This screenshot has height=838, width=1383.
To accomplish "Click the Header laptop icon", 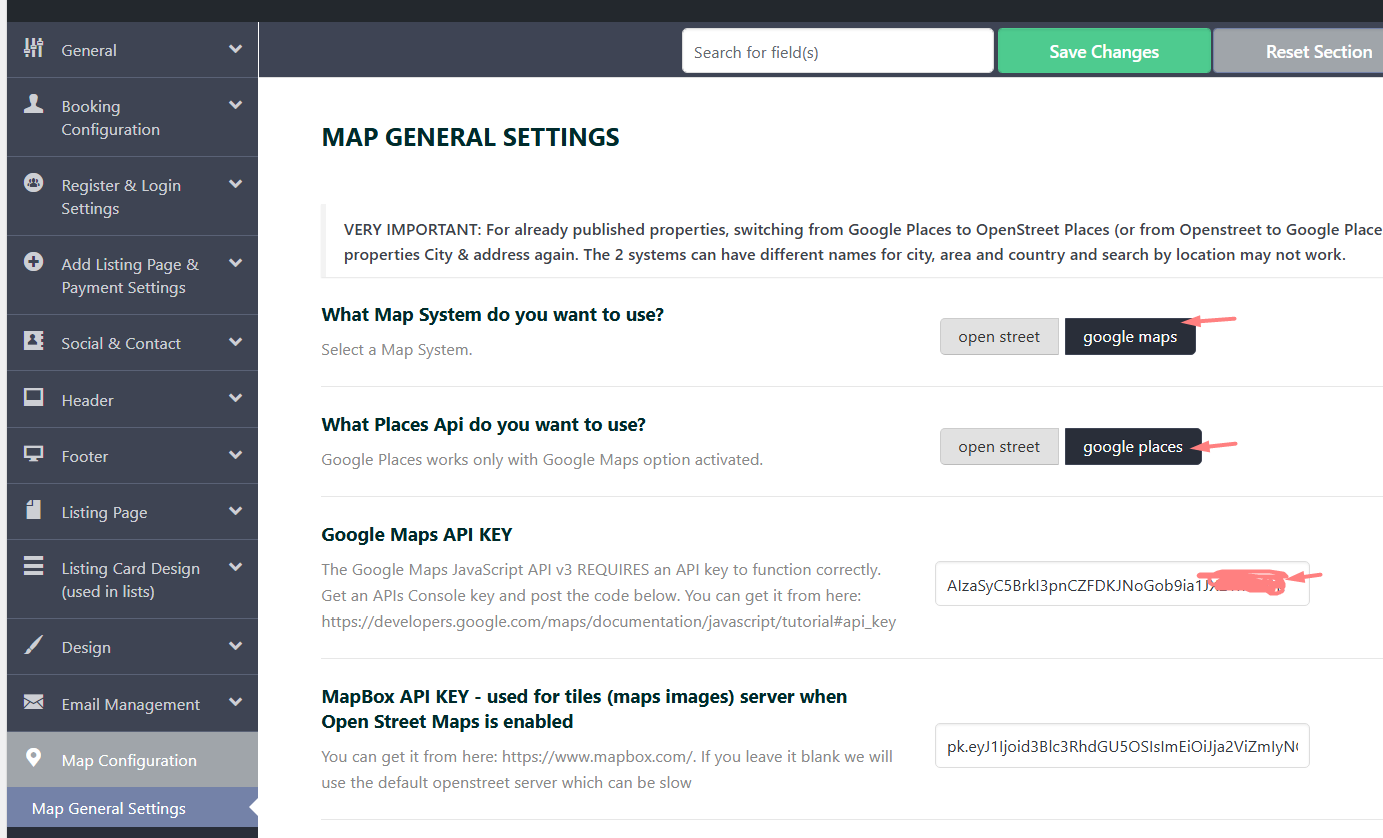I will coord(34,398).
